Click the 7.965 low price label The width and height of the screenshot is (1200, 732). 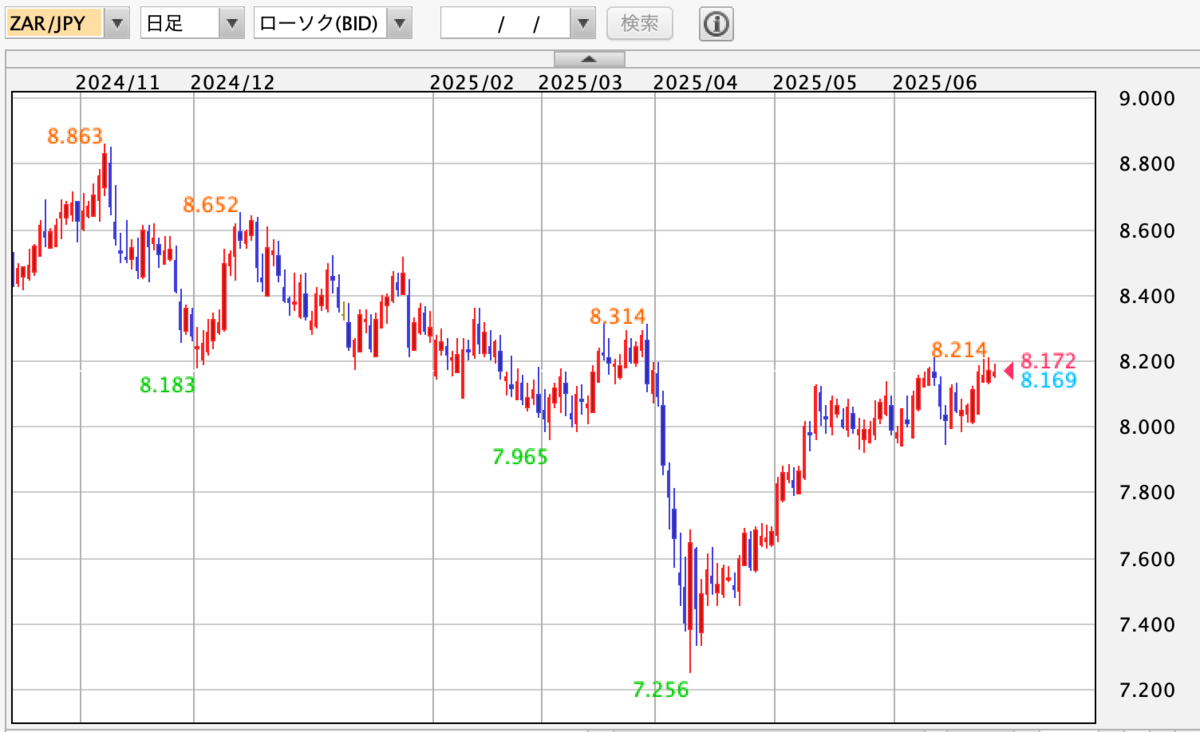[x=520, y=457]
